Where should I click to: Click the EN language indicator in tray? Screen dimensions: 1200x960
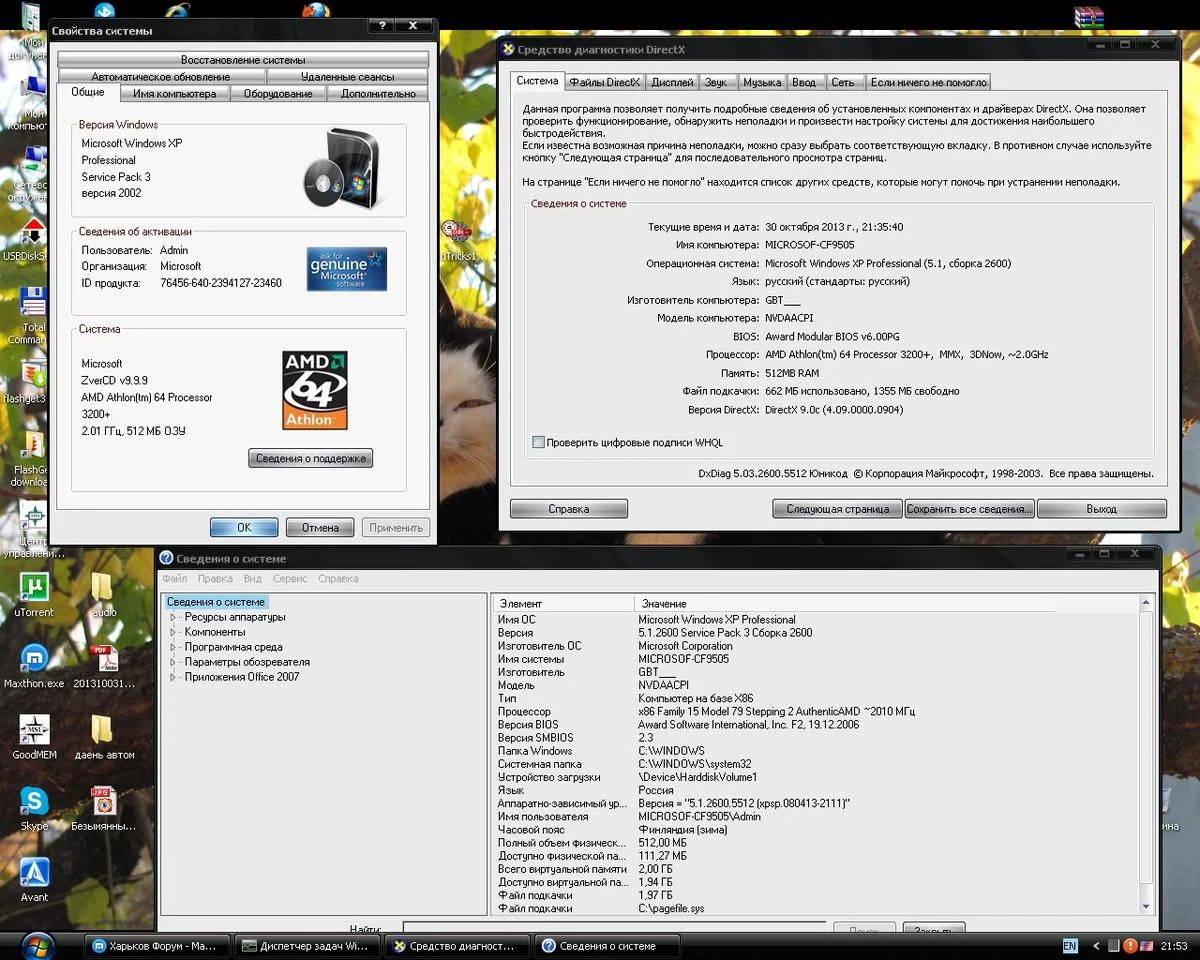[1070, 945]
